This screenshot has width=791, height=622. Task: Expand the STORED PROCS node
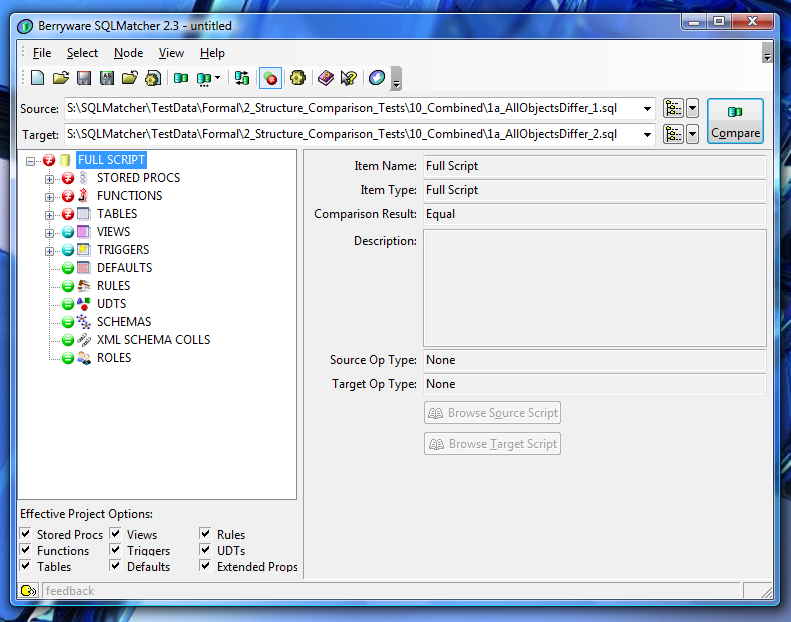49,179
